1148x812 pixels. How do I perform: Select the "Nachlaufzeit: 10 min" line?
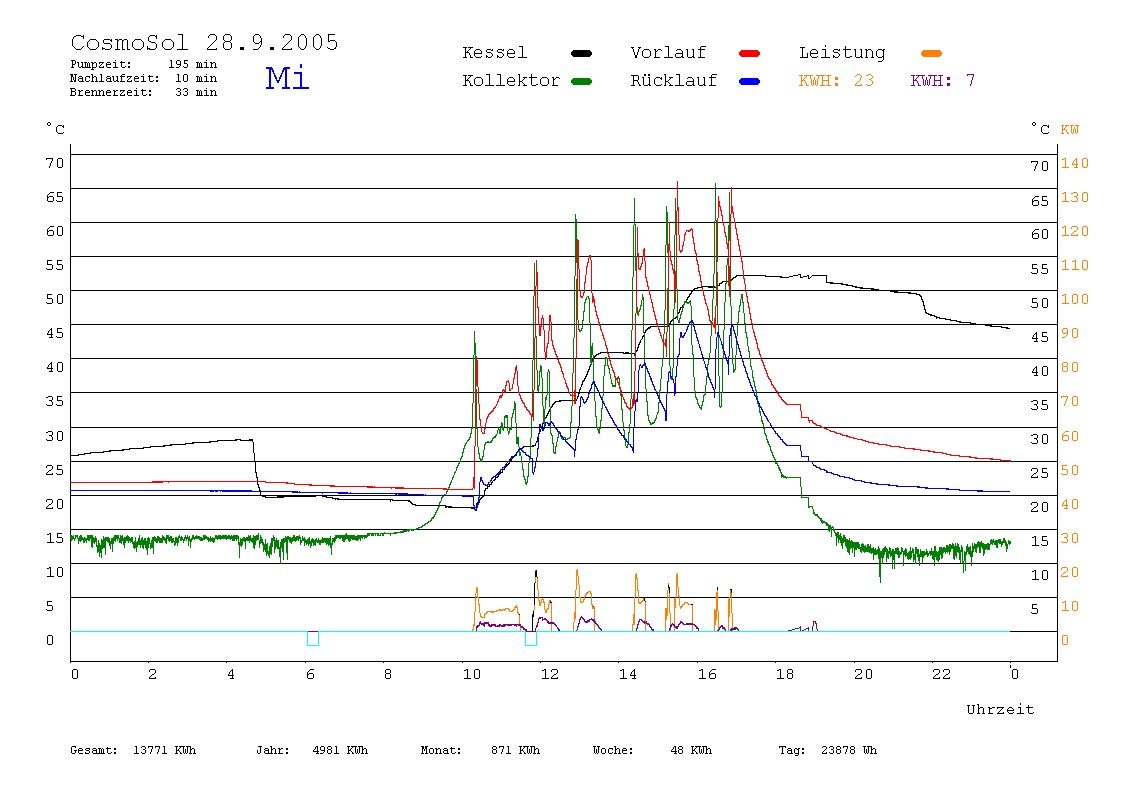coord(144,78)
